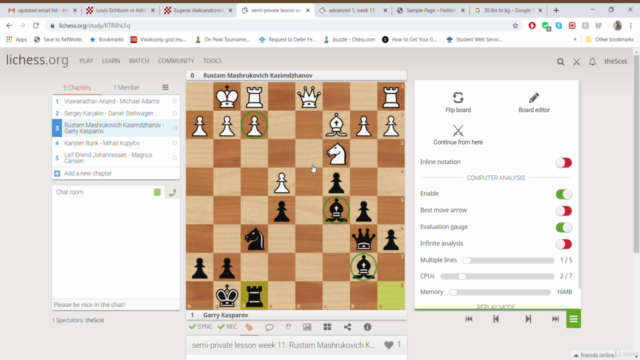Open the LEARN menu

[x=111, y=61]
